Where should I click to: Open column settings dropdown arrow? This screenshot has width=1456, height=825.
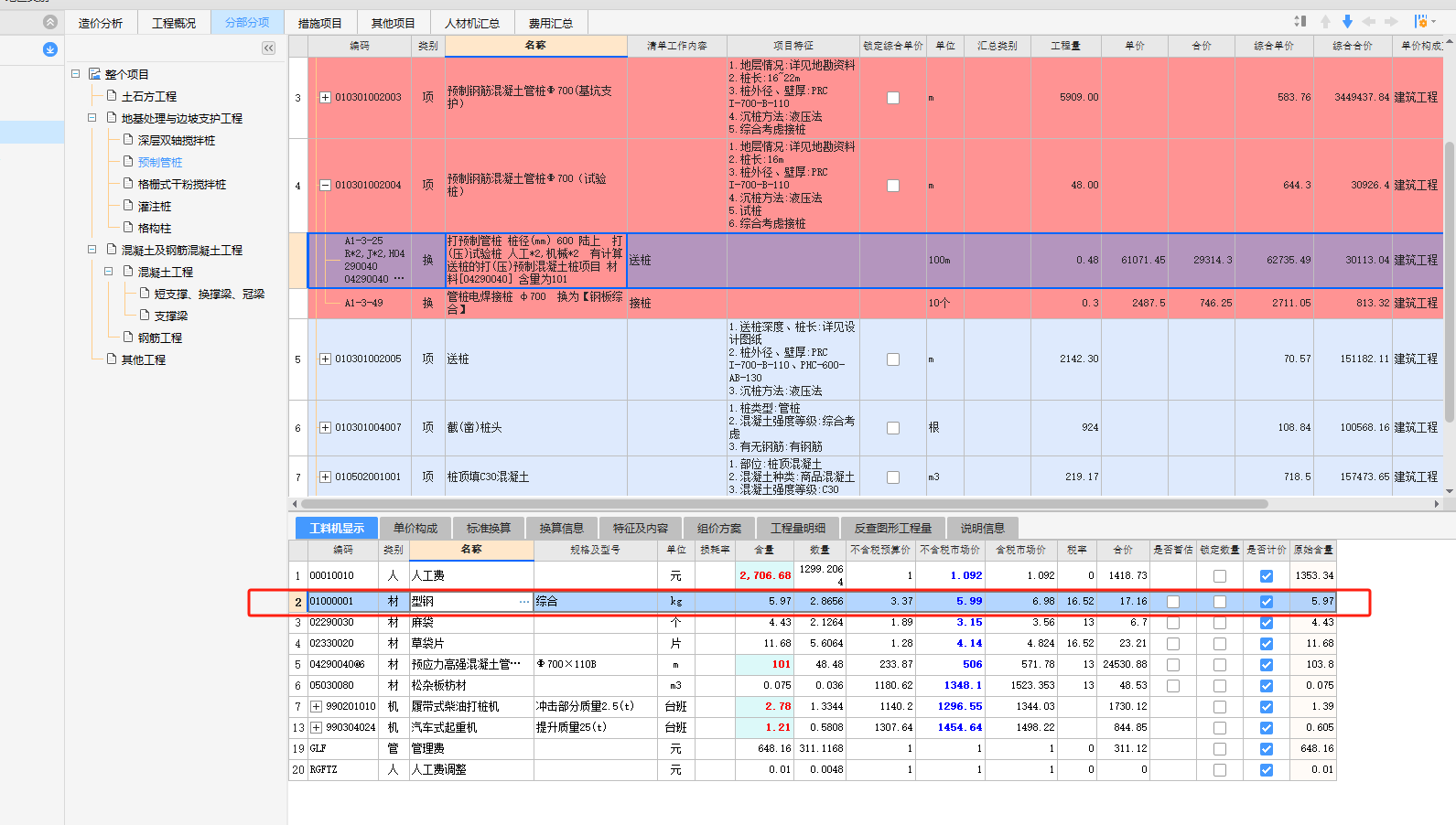point(1432,21)
